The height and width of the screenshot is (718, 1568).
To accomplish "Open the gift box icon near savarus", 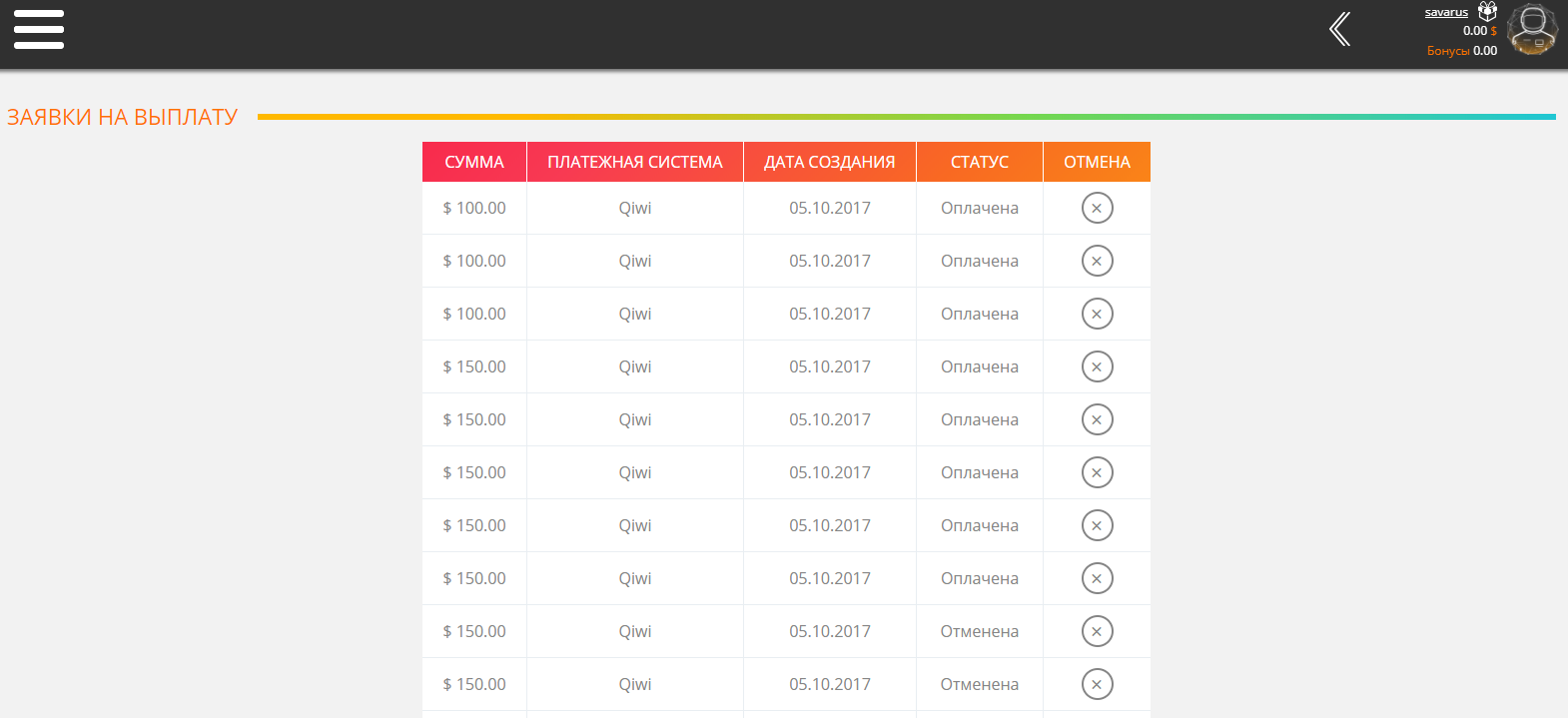I will click(1487, 11).
